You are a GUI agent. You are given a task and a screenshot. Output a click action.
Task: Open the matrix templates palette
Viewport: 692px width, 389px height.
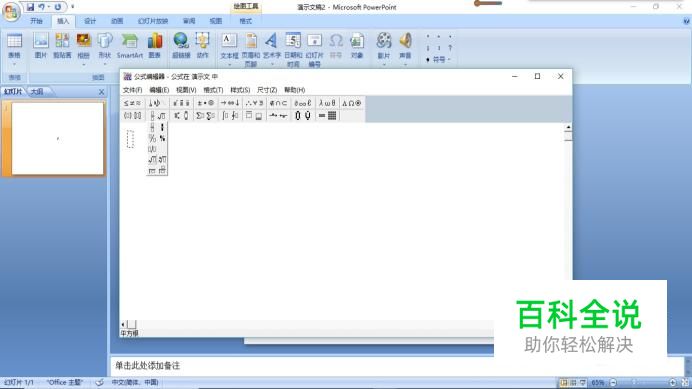click(x=327, y=116)
